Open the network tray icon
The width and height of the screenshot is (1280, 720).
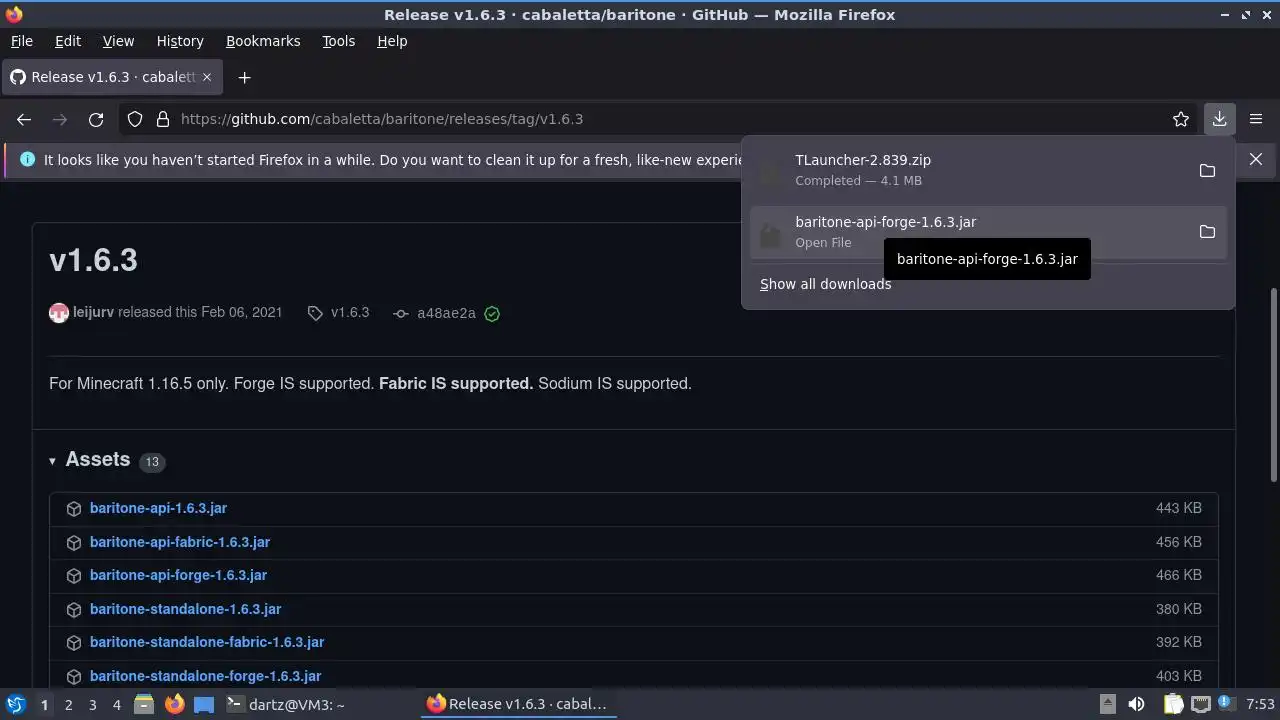point(1200,704)
